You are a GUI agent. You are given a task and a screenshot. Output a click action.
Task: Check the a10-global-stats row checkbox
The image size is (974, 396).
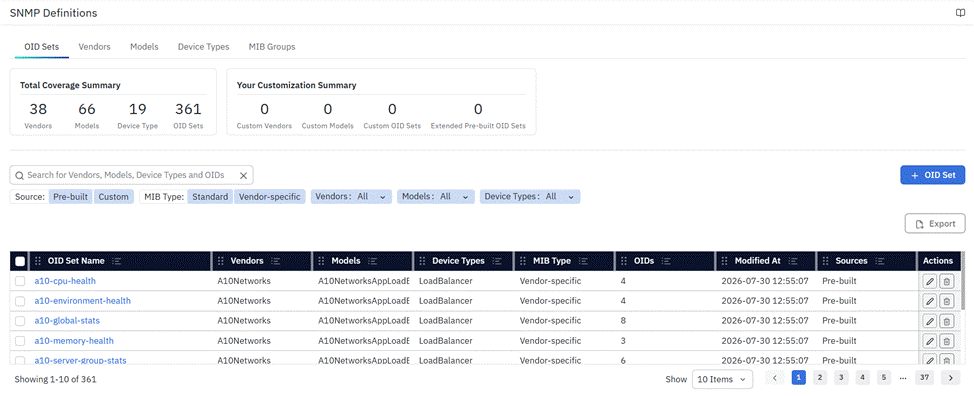pyautogui.click(x=20, y=321)
